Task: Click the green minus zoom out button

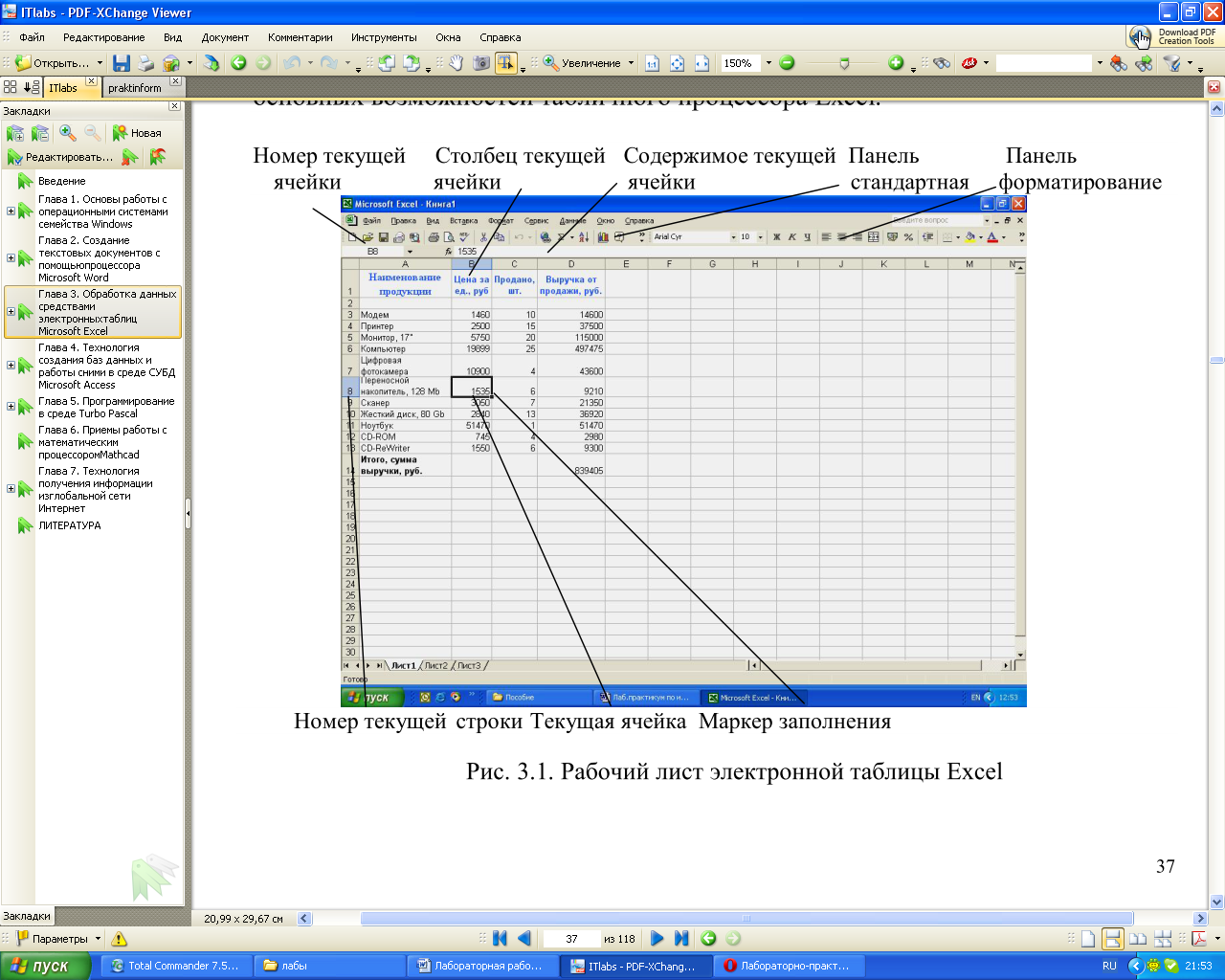Action: (787, 63)
